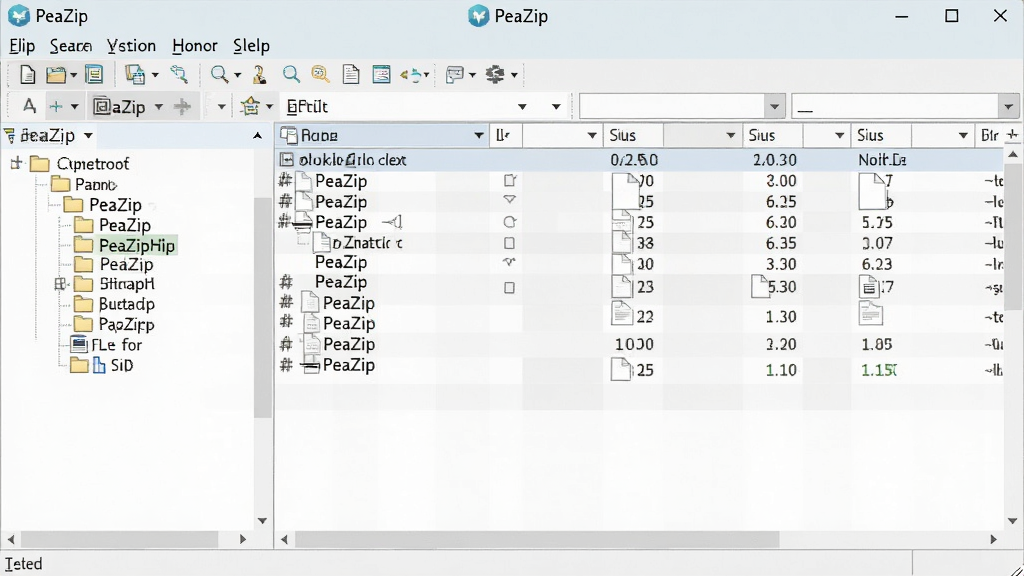Image resolution: width=1024 pixels, height=576 pixels.
Task: Click the teal plus add icon
Action: point(56,106)
